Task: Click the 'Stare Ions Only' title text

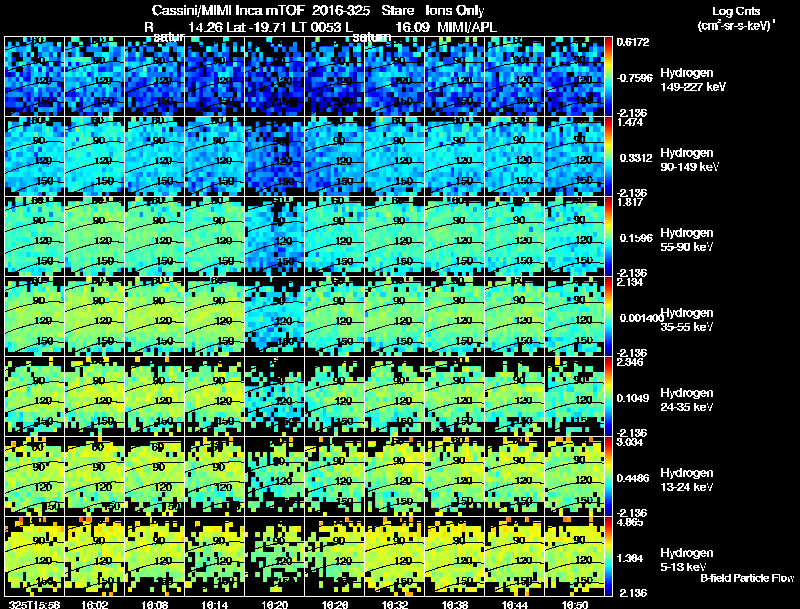Action: coord(433,11)
